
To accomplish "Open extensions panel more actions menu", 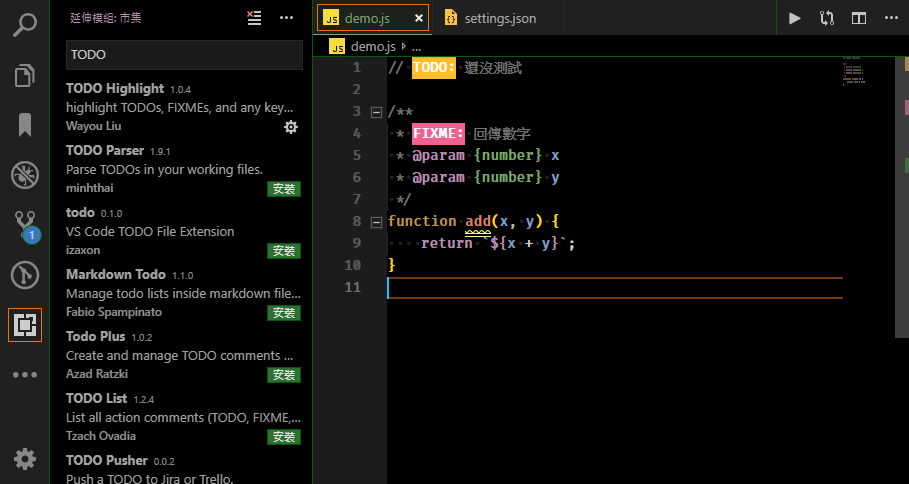I will coord(286,18).
